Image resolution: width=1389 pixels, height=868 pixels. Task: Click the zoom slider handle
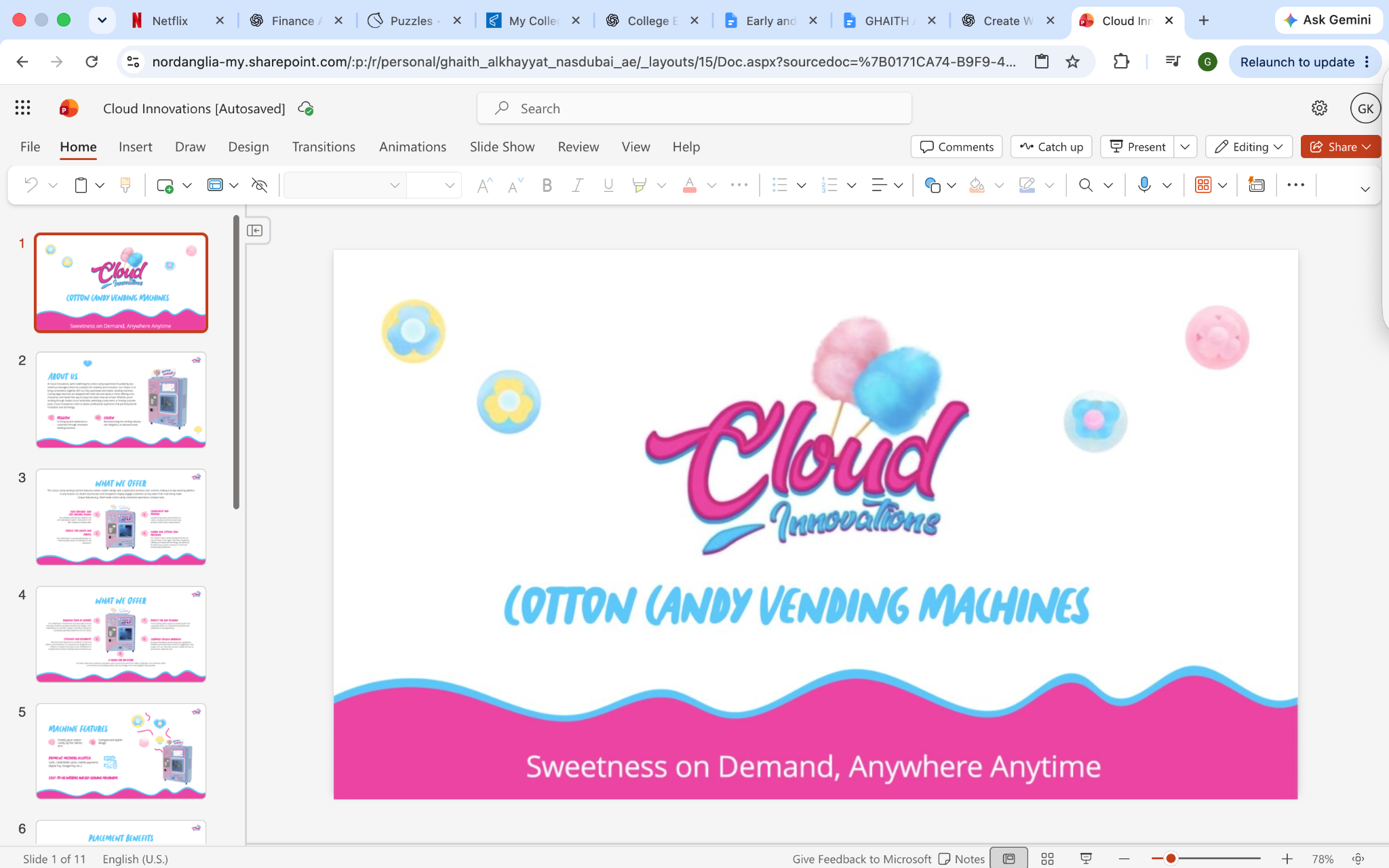tap(1171, 859)
